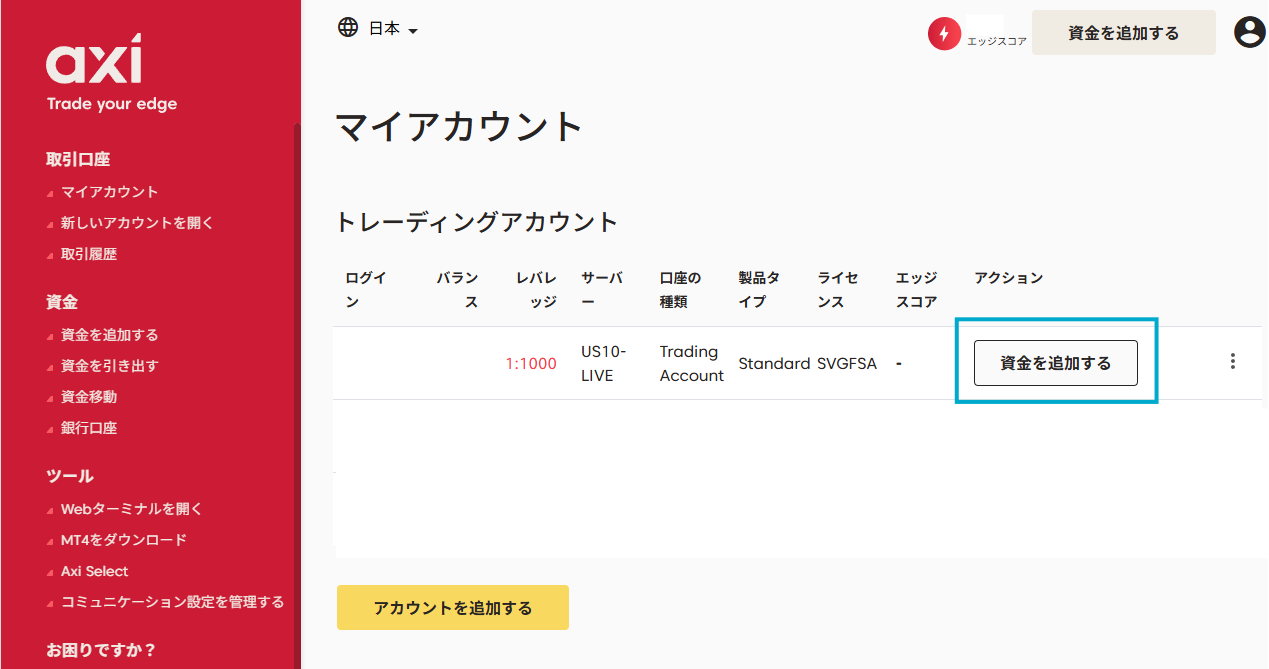
Task: Open マイアカウント in the sidebar
Action: (109, 192)
